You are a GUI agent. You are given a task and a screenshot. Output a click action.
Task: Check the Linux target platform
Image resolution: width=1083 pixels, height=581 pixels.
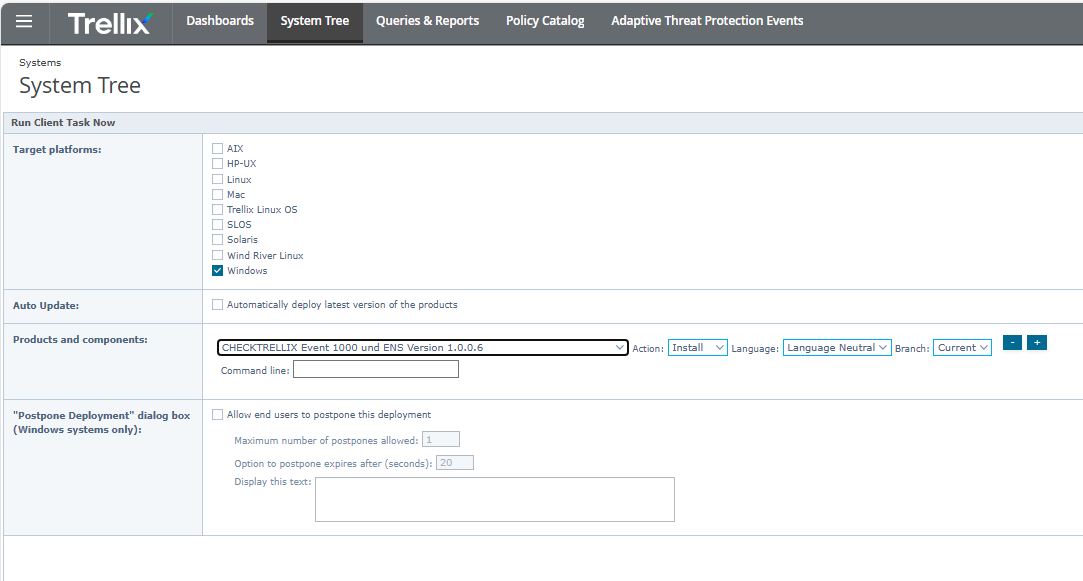[x=218, y=180]
